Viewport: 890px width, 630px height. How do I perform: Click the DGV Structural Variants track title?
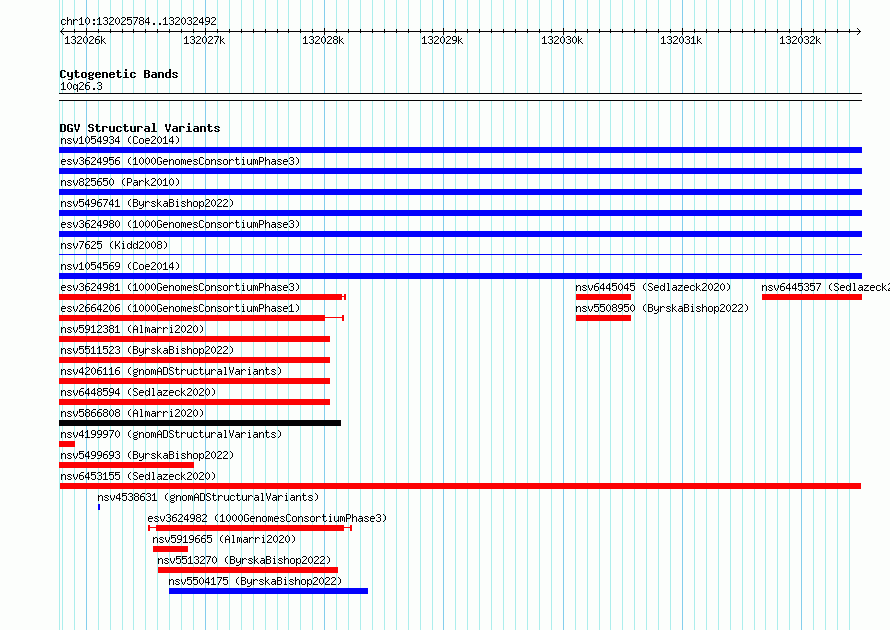click(140, 128)
